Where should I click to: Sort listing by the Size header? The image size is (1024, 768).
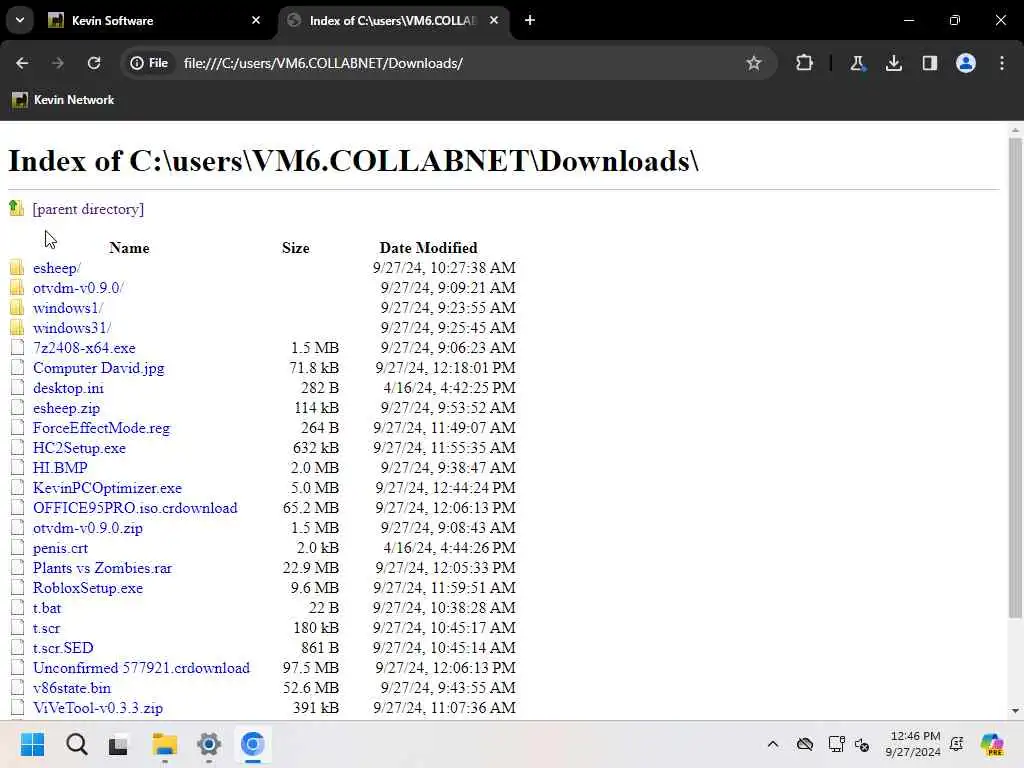click(296, 248)
